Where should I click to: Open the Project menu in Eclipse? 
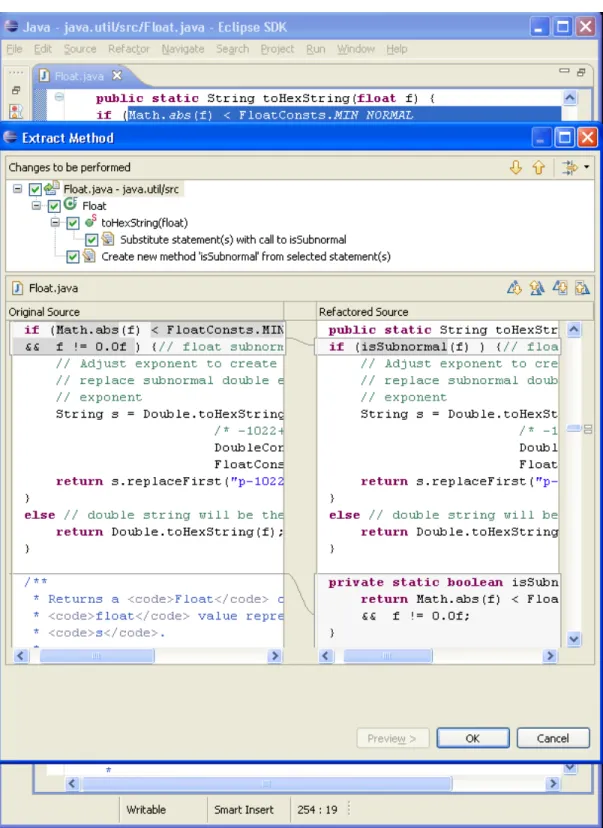tap(277, 49)
